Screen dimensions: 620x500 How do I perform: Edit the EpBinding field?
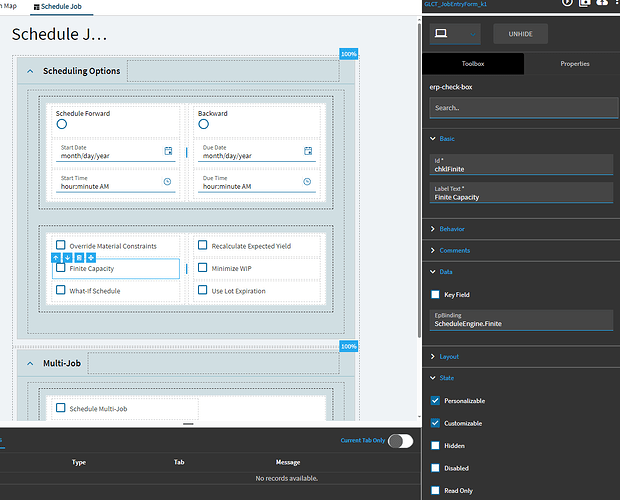coord(521,320)
